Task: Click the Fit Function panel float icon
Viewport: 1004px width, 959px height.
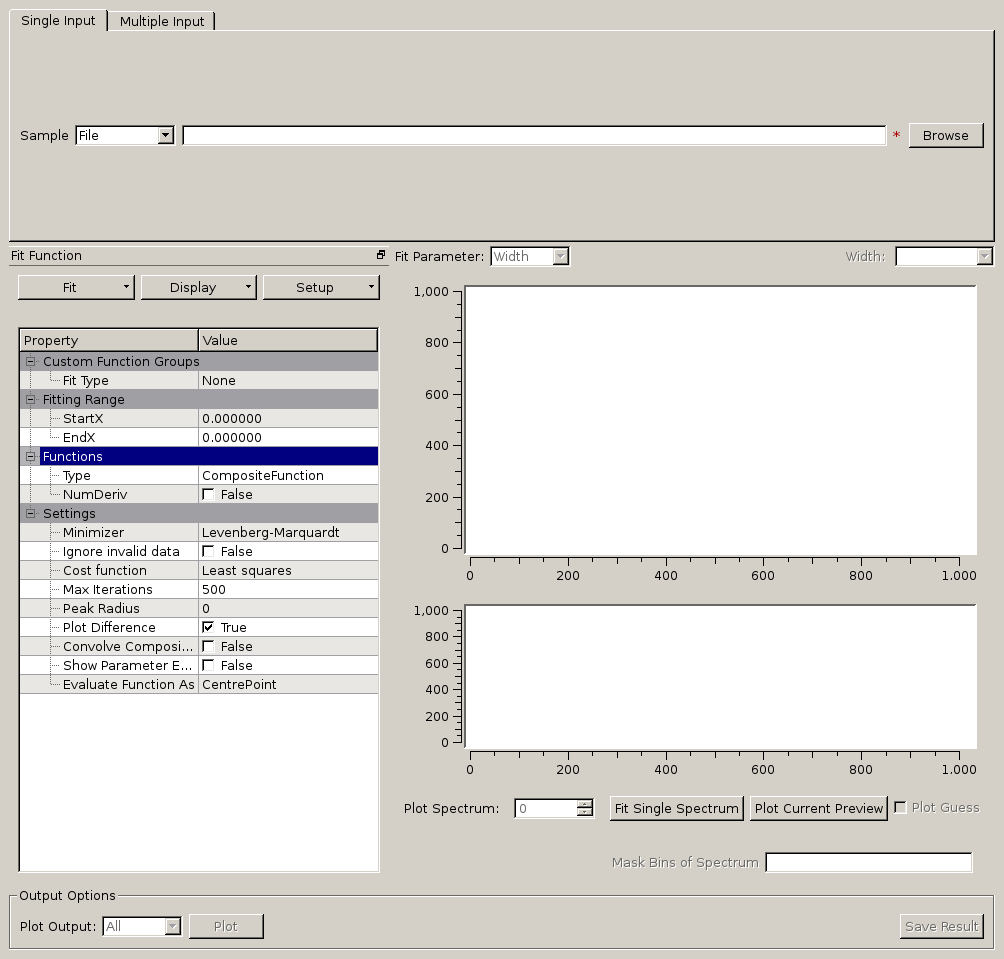Action: (x=381, y=256)
